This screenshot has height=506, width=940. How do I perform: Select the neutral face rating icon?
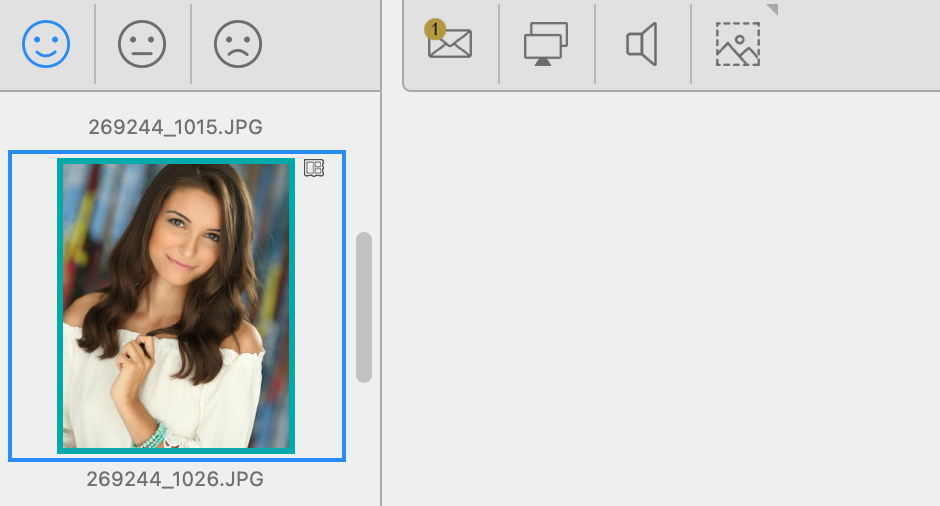[142, 45]
